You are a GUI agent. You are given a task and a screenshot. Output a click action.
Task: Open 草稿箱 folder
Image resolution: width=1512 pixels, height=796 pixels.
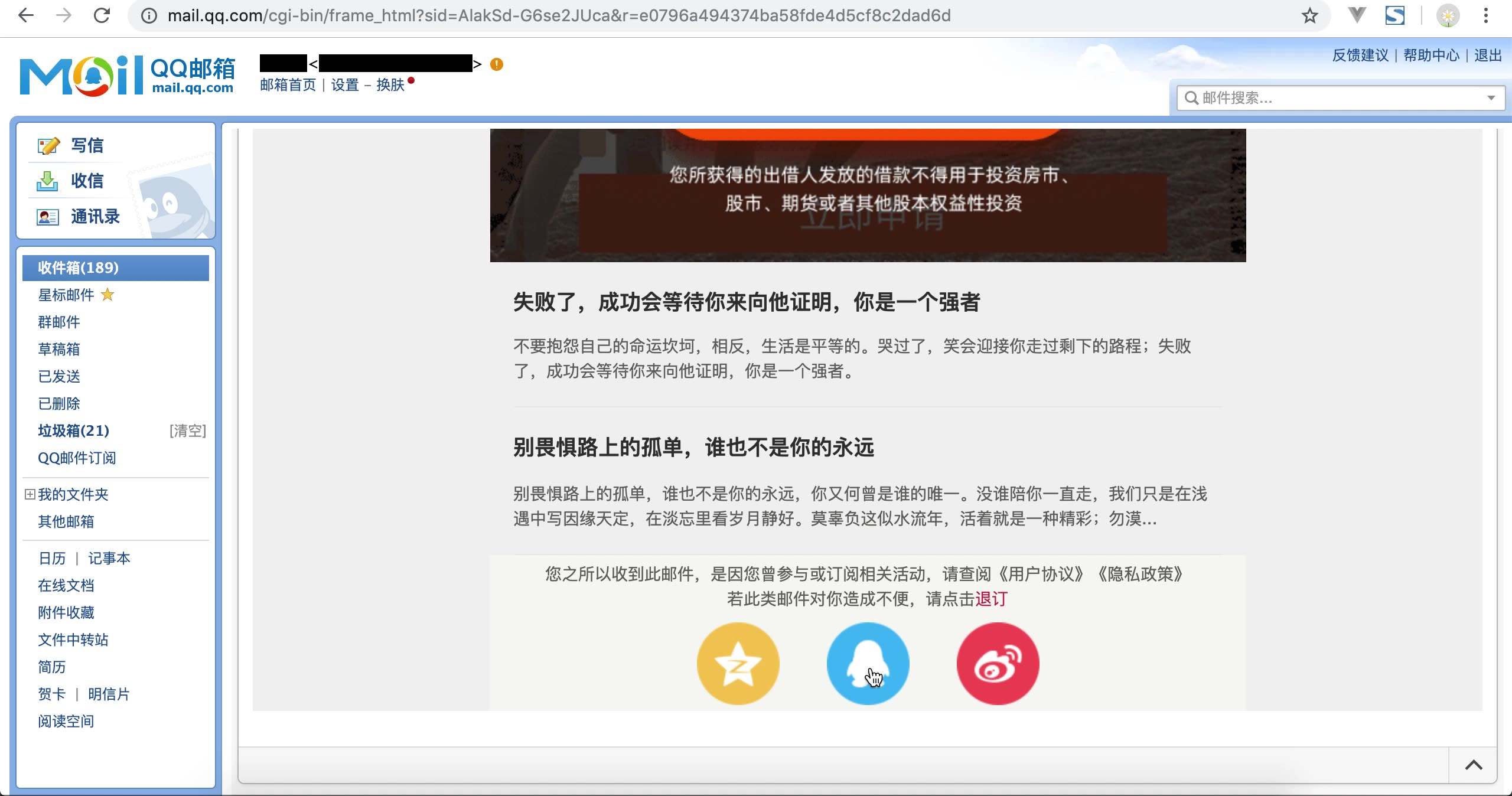(x=59, y=349)
